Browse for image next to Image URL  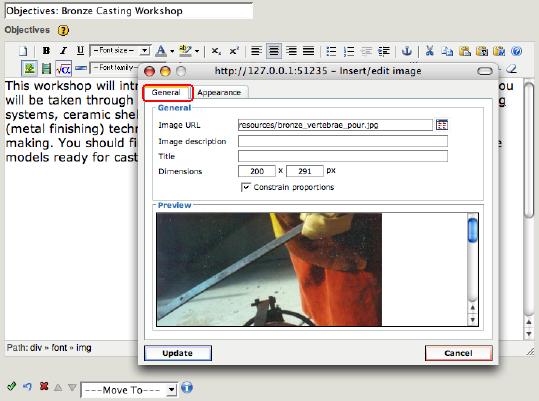(442, 125)
